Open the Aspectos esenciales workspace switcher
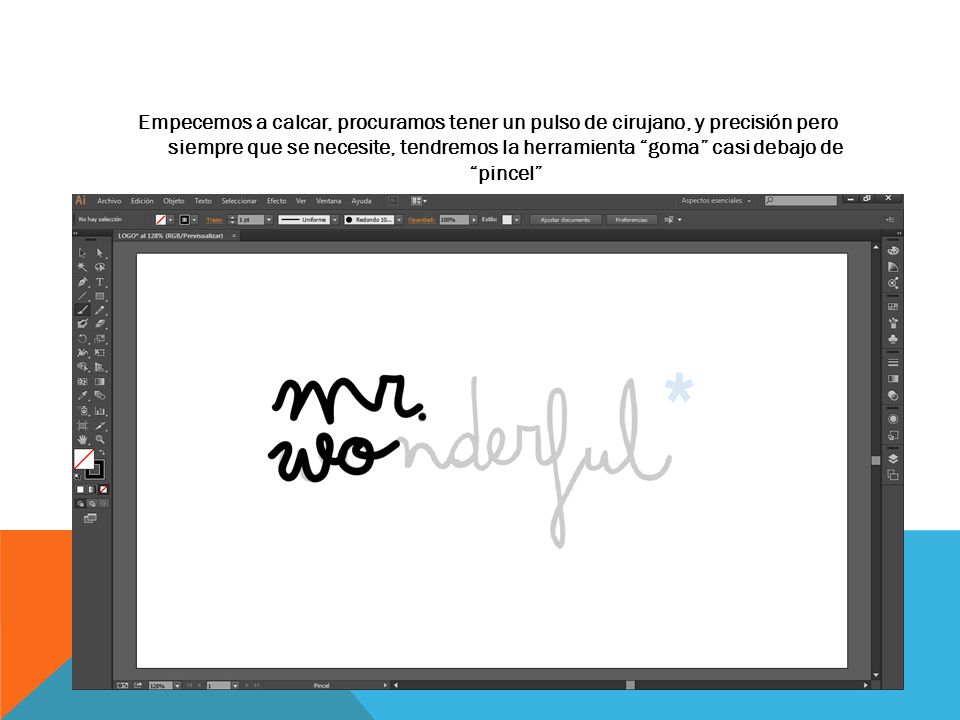This screenshot has width=960, height=720. coord(716,201)
